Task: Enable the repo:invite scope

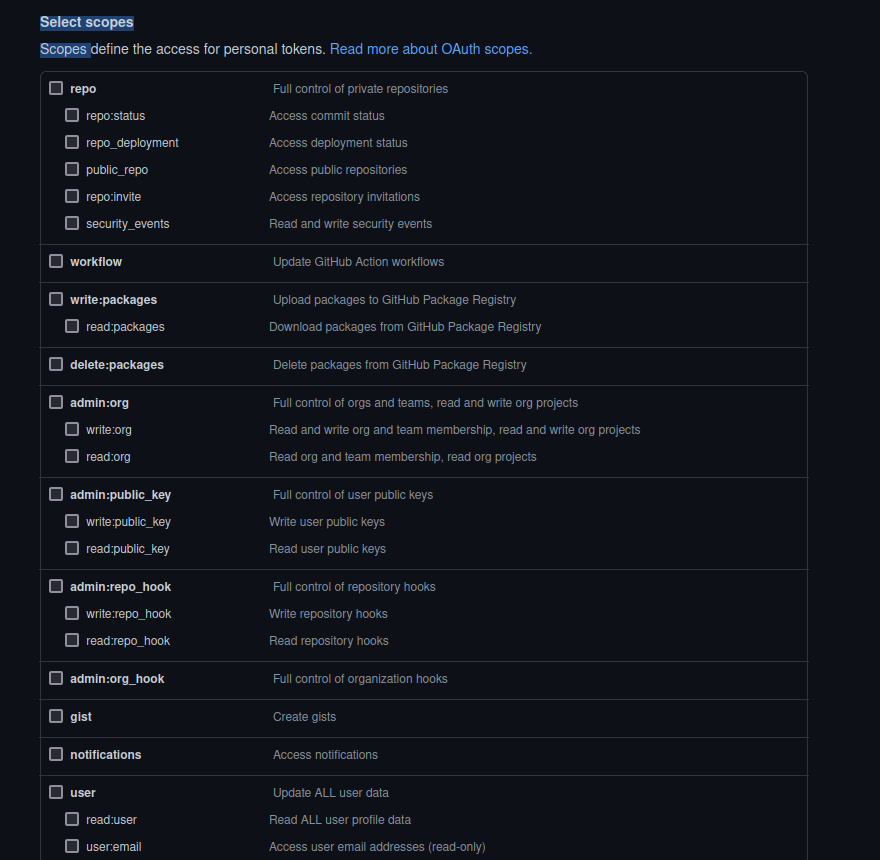Action: point(71,195)
